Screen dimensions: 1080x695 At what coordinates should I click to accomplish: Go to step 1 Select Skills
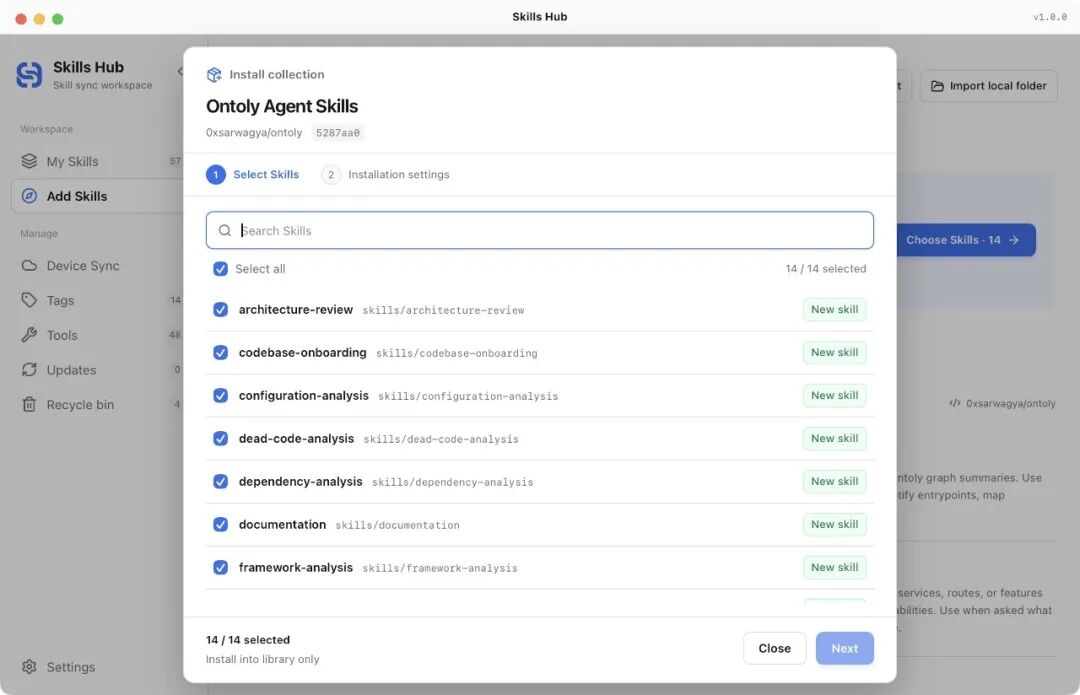click(x=253, y=174)
